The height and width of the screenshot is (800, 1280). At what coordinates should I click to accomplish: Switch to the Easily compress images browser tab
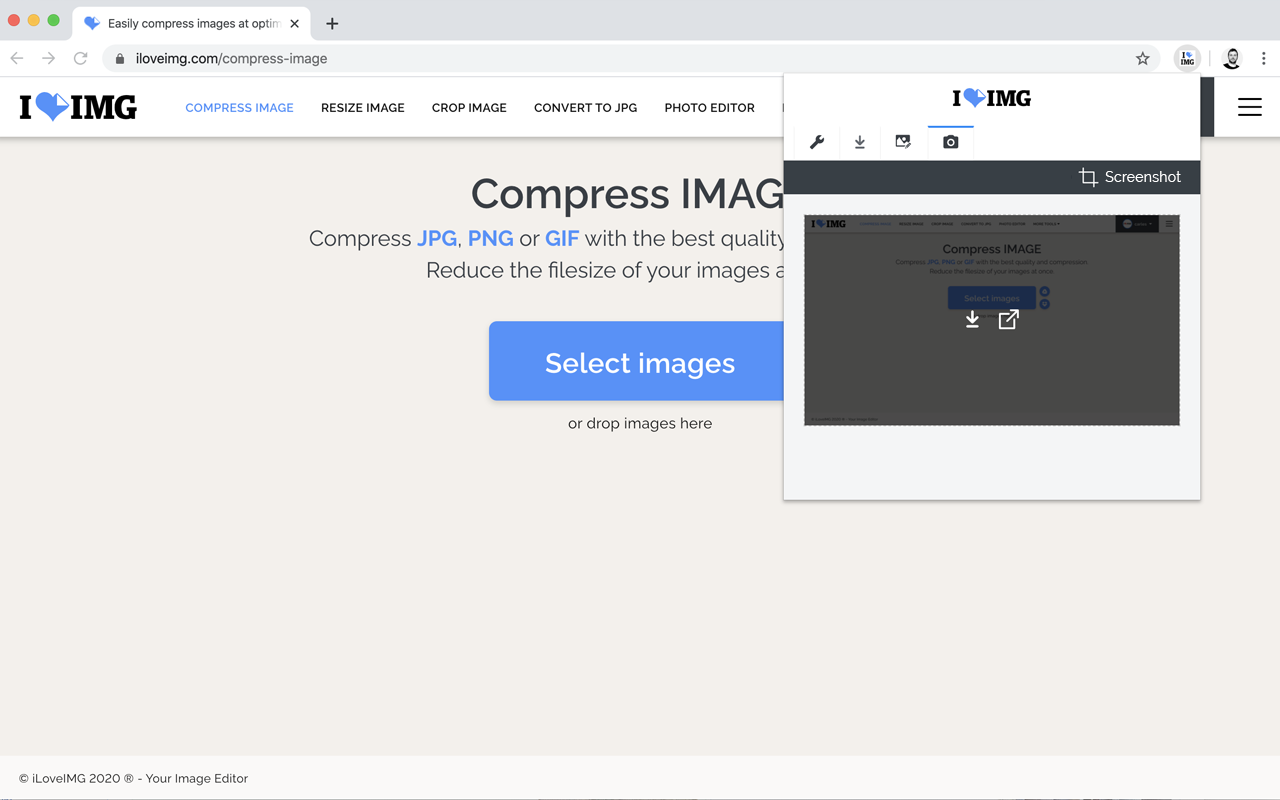185,22
